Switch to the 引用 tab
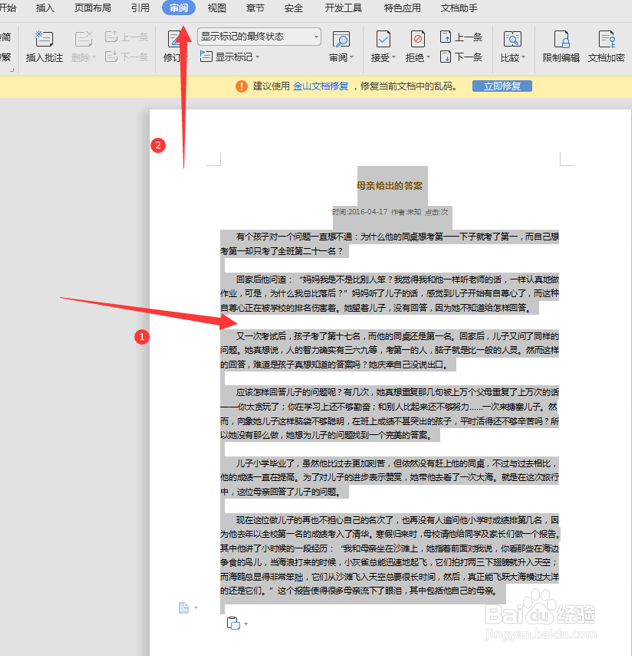The width and height of the screenshot is (632, 656). tap(140, 8)
